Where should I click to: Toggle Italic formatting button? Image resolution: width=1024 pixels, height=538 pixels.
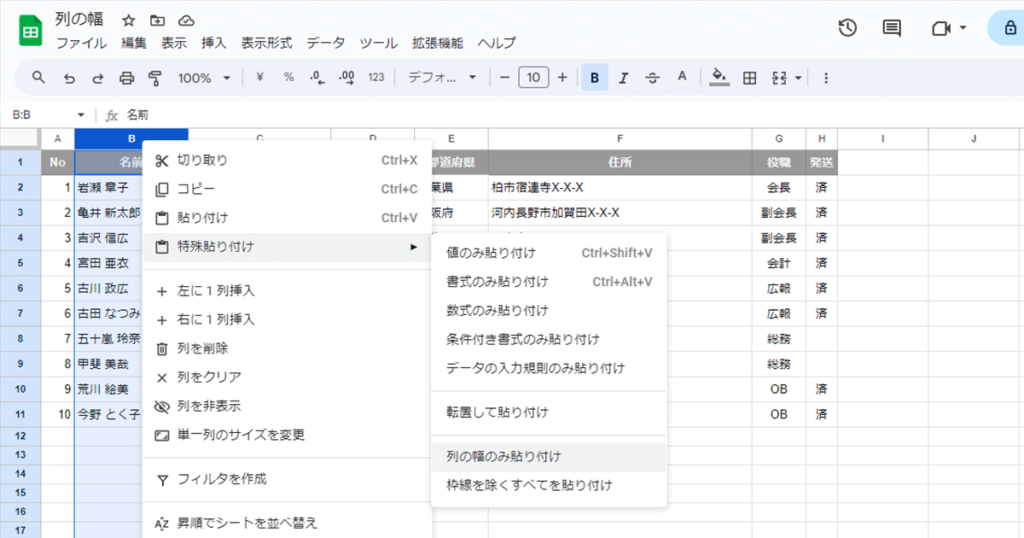pos(623,78)
